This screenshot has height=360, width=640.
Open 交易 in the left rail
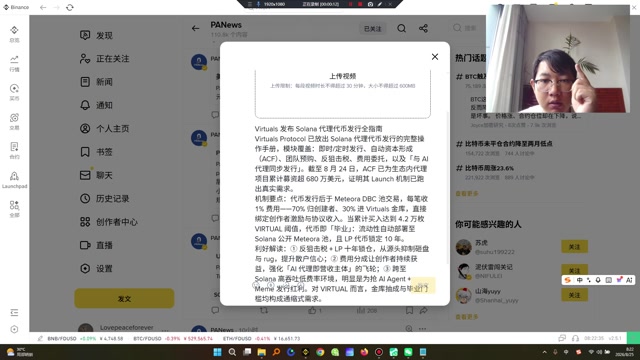tap(14, 122)
